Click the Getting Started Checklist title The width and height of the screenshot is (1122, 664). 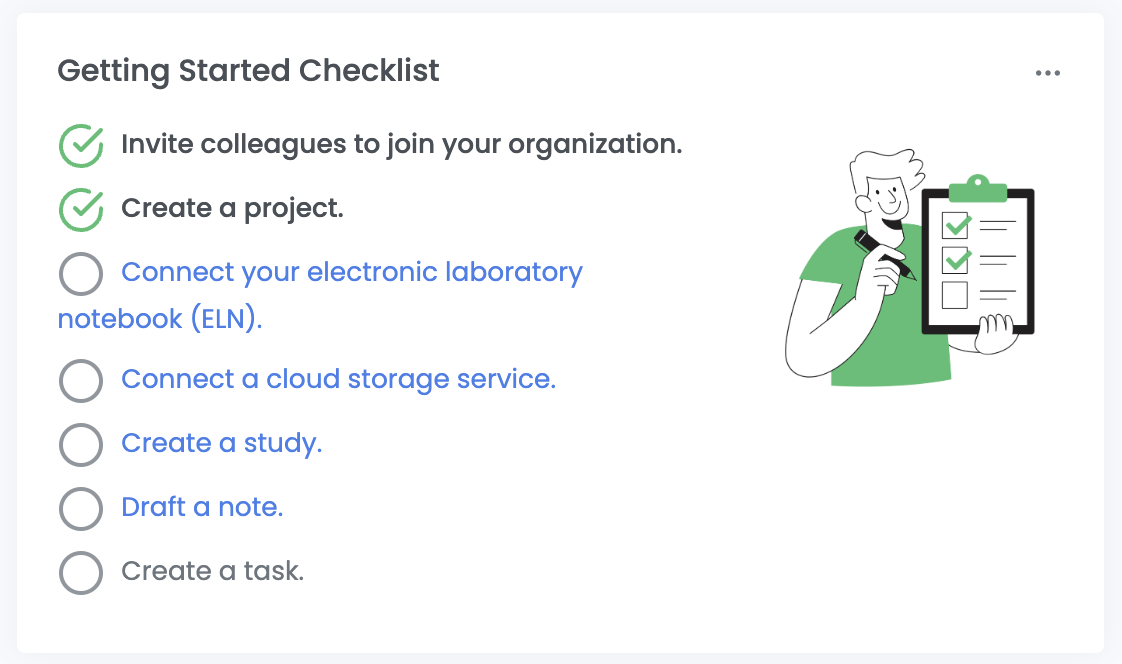(x=248, y=72)
